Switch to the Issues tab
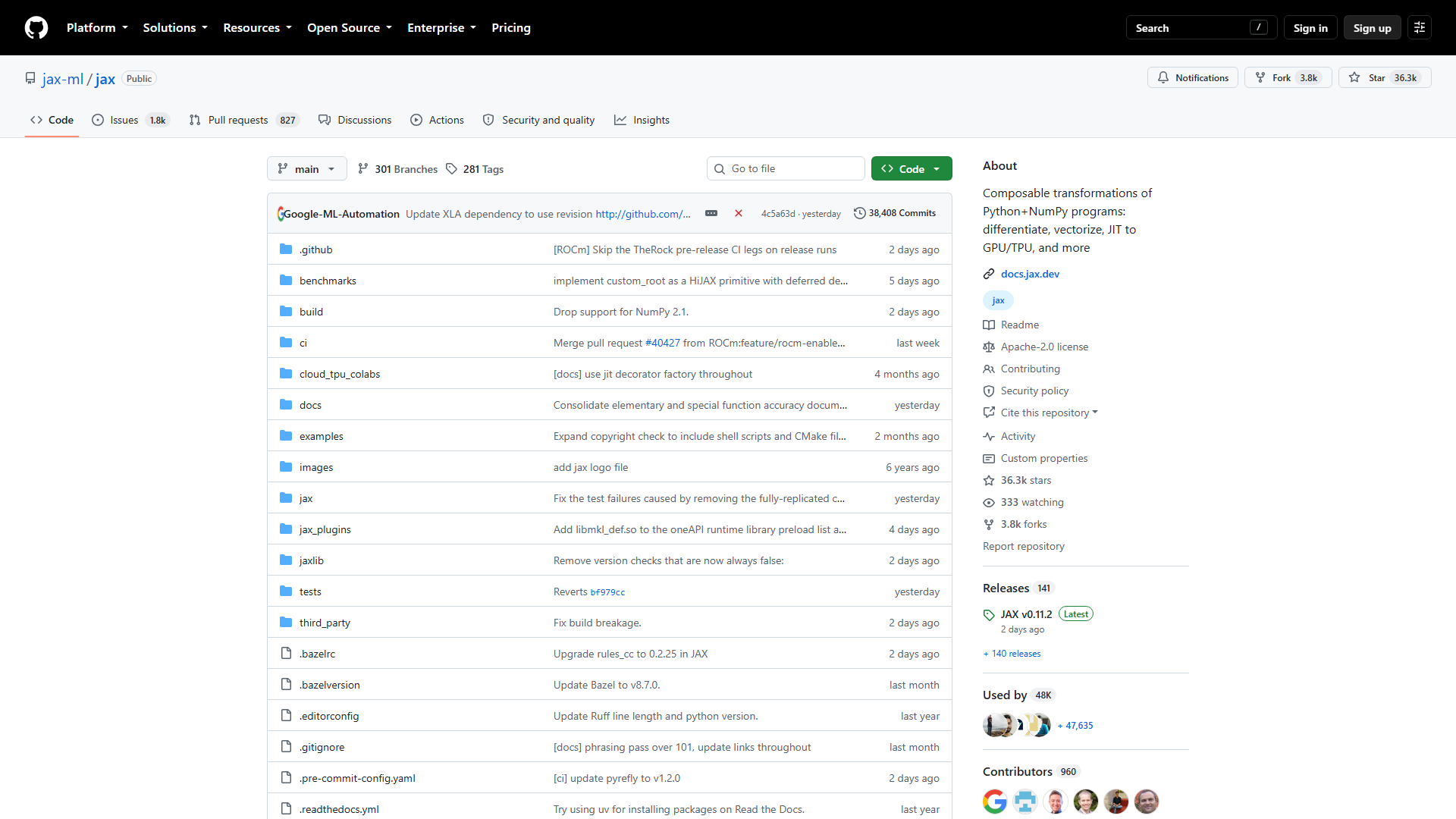This screenshot has height=819, width=1456. coord(130,120)
